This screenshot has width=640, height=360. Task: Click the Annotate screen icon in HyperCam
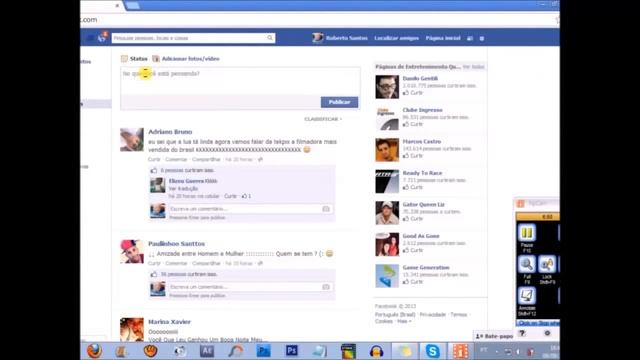(527, 296)
